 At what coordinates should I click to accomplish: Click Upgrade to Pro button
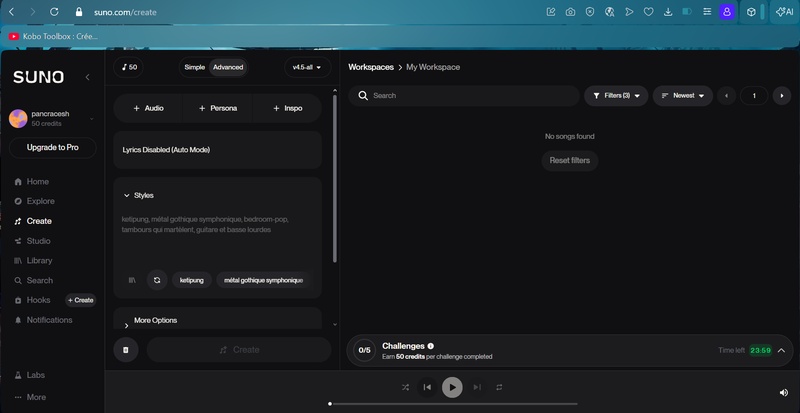(53, 148)
